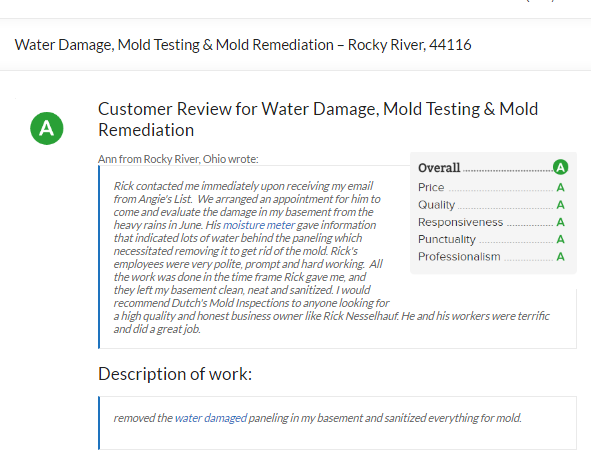Click the Ann from Rocky River author line
The height and width of the screenshot is (467, 591).
178,159
